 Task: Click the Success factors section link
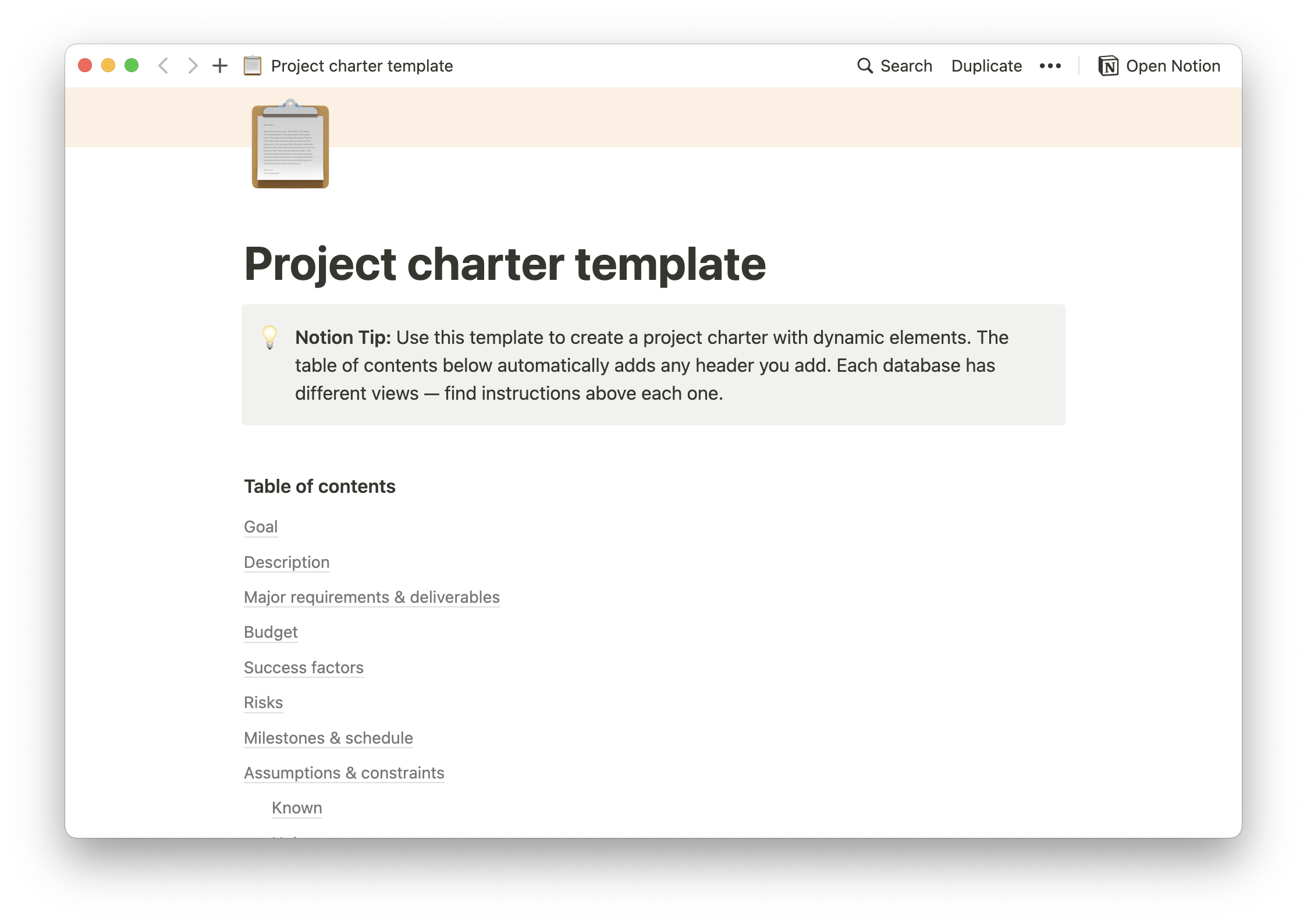(x=303, y=667)
